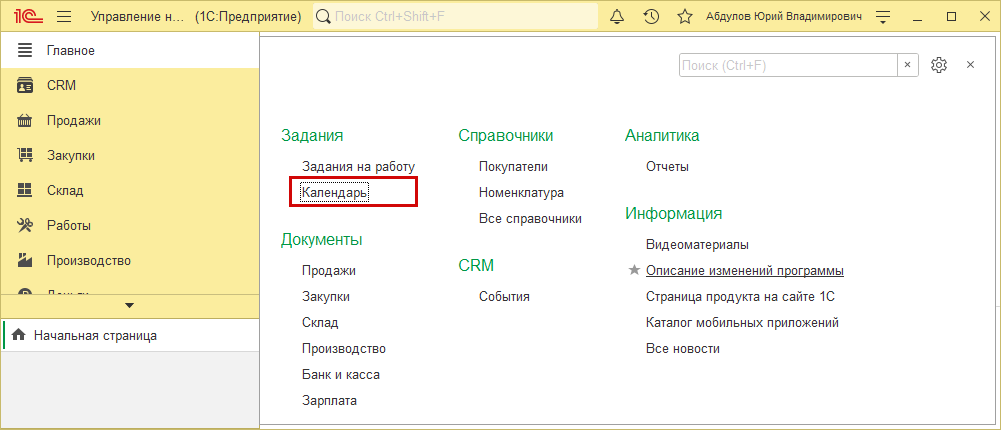Click the global search magnifier icon
This screenshot has width=1001, height=430.
(x=324, y=17)
